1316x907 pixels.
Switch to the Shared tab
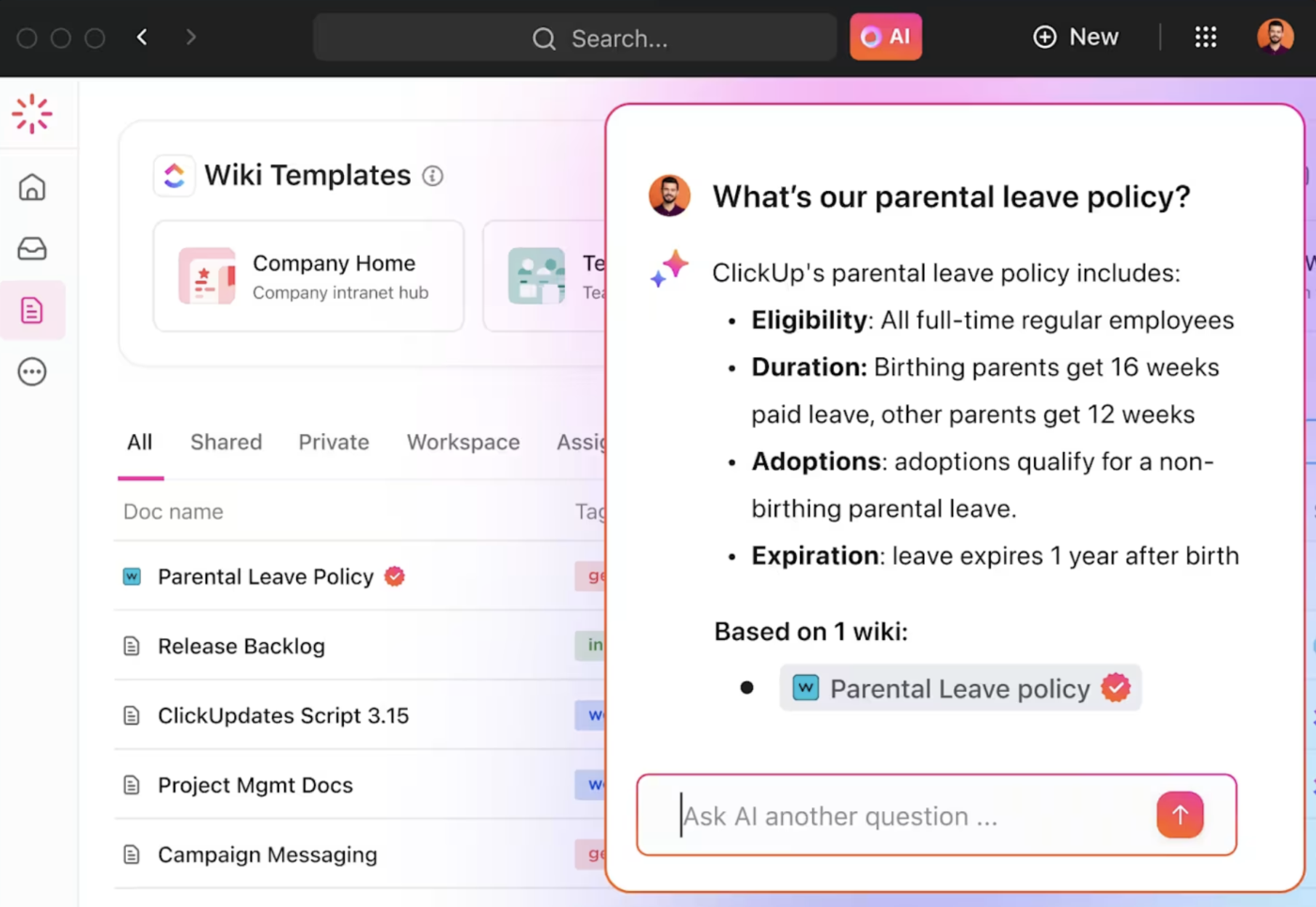coord(226,442)
